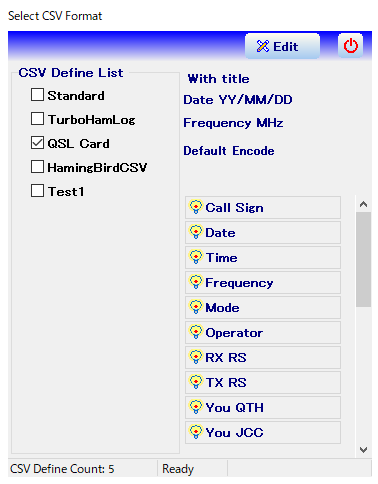Viewport: 378px width, 484px height.
Task: Click the lightbulb icon beside Frequency
Action: click(196, 282)
